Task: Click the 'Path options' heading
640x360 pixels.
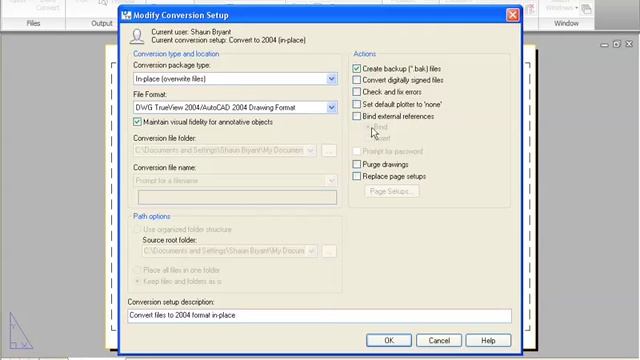Action: point(152,216)
